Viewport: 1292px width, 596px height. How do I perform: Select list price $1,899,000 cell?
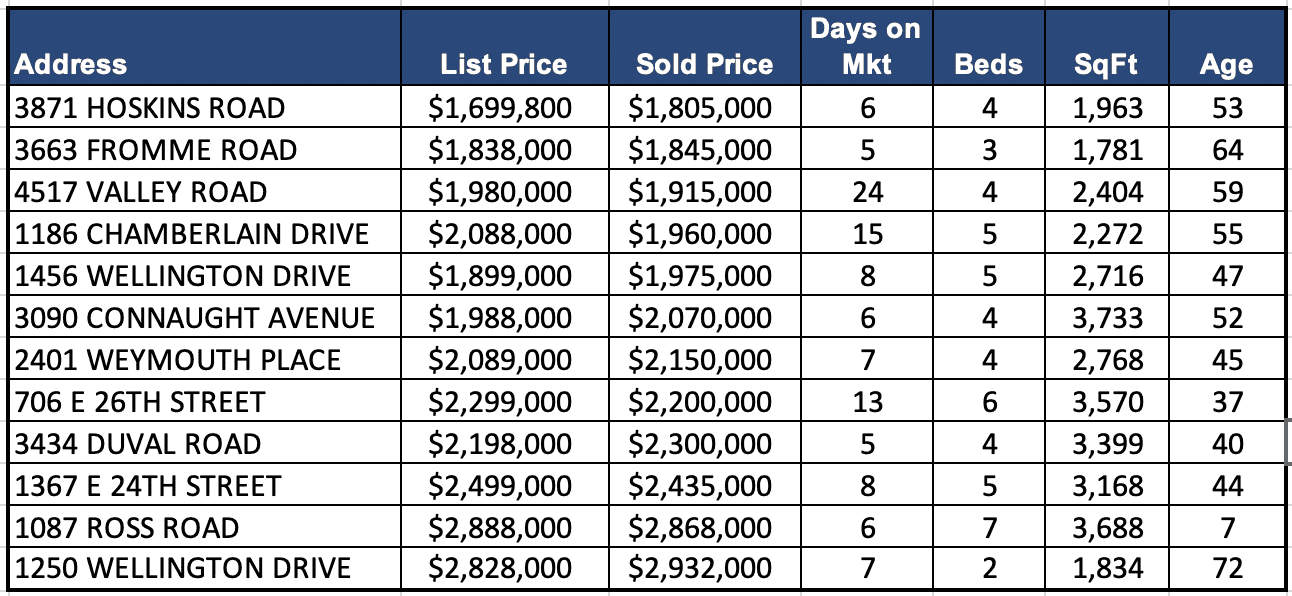click(x=500, y=276)
